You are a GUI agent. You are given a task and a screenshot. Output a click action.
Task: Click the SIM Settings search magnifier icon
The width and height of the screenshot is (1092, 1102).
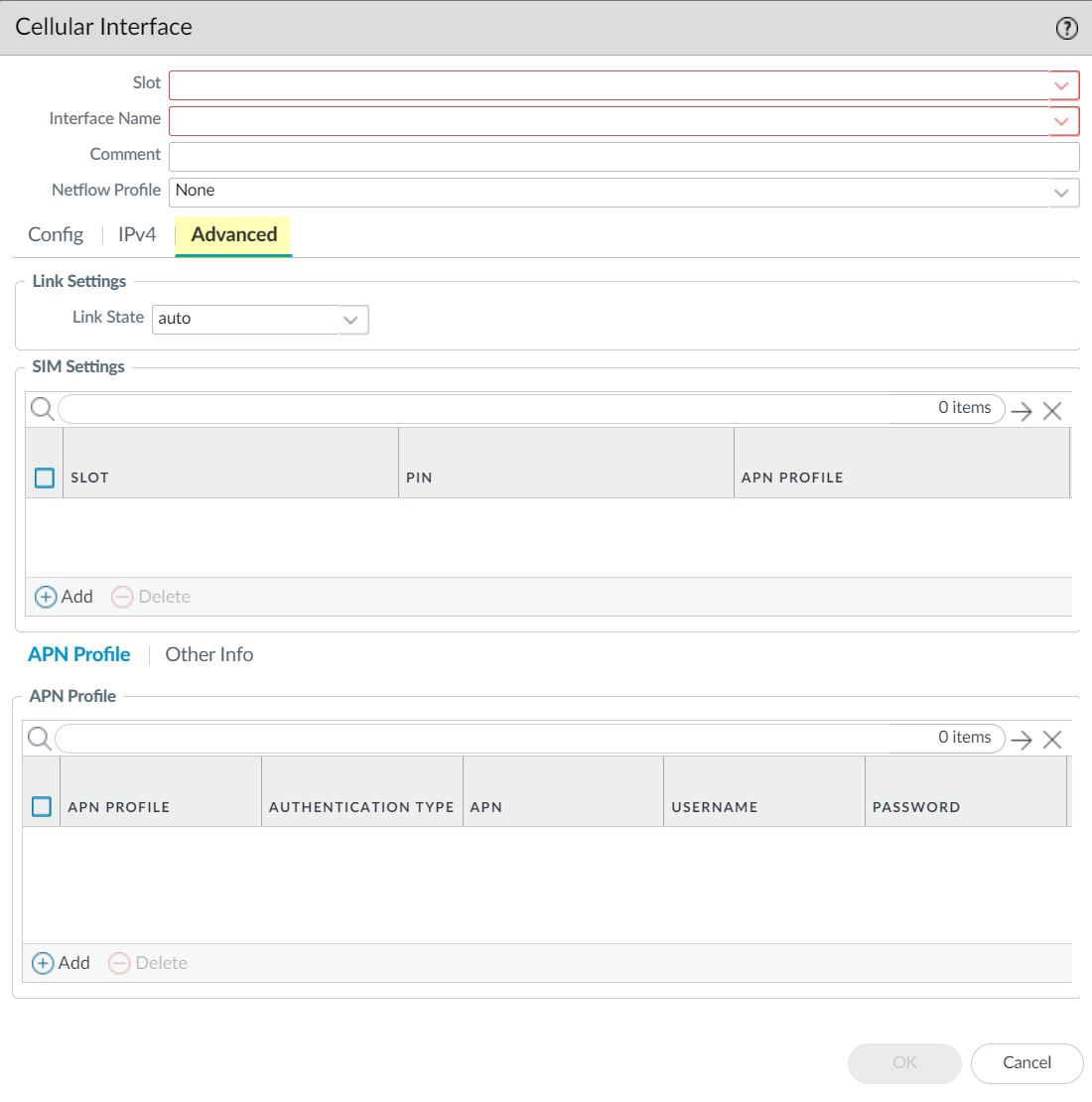[x=42, y=409]
